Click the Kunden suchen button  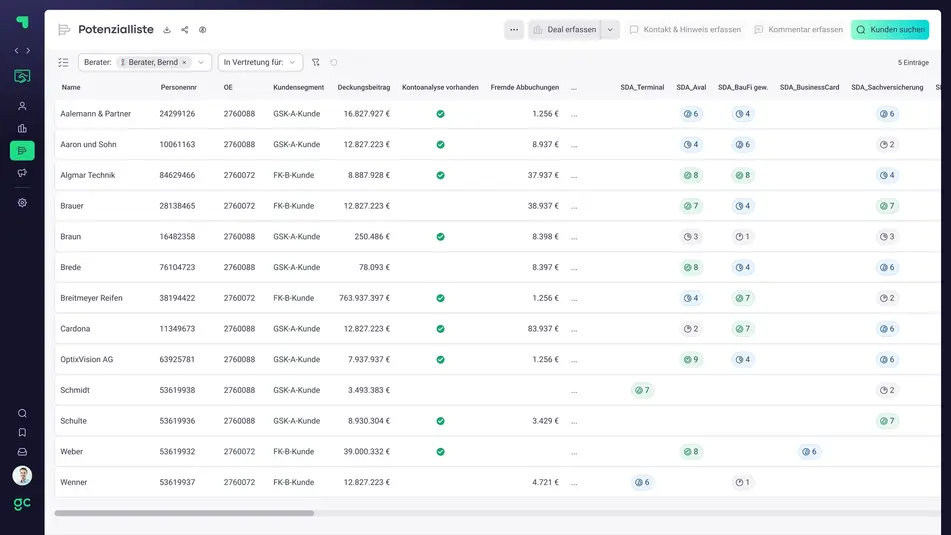(x=889, y=30)
